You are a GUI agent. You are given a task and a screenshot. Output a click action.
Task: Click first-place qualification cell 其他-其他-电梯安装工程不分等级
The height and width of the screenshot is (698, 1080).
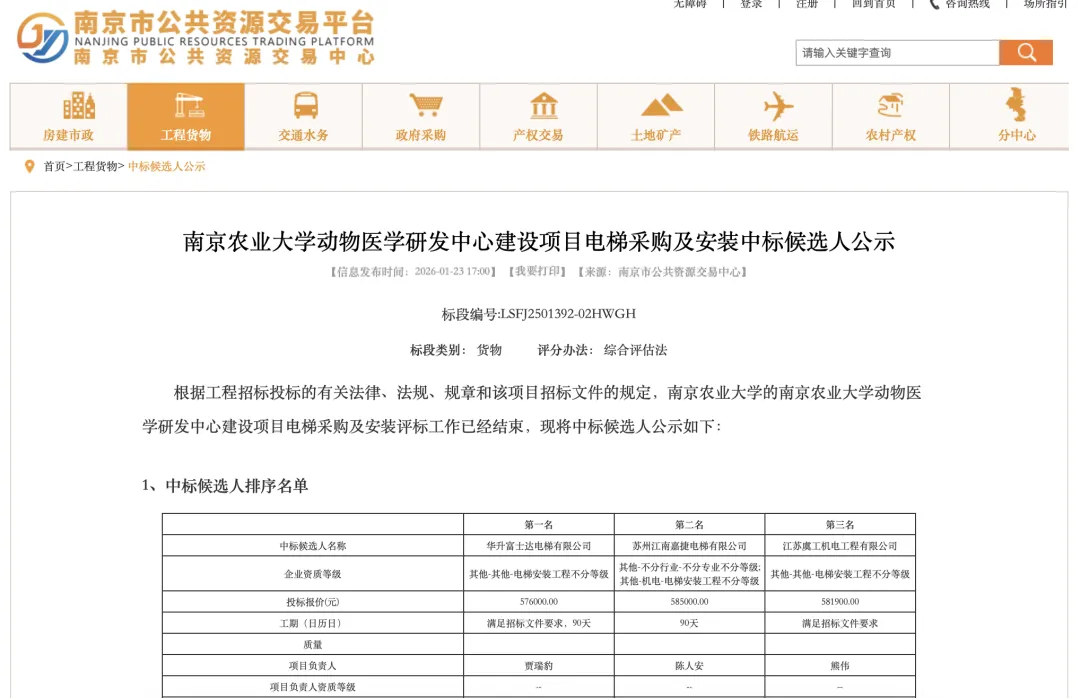click(539, 574)
